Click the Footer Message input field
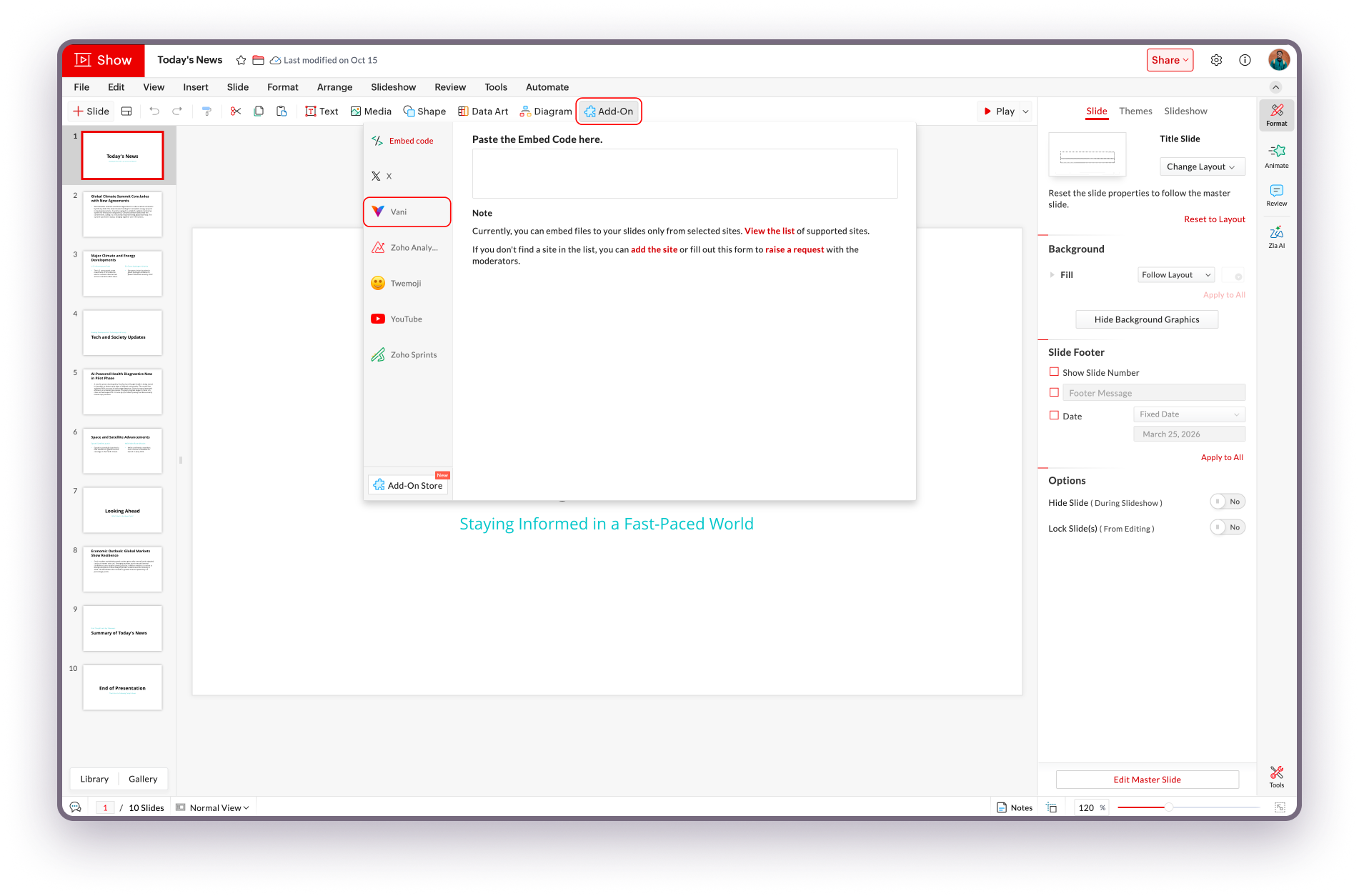This screenshot has height=896, width=1359. pos(1153,393)
